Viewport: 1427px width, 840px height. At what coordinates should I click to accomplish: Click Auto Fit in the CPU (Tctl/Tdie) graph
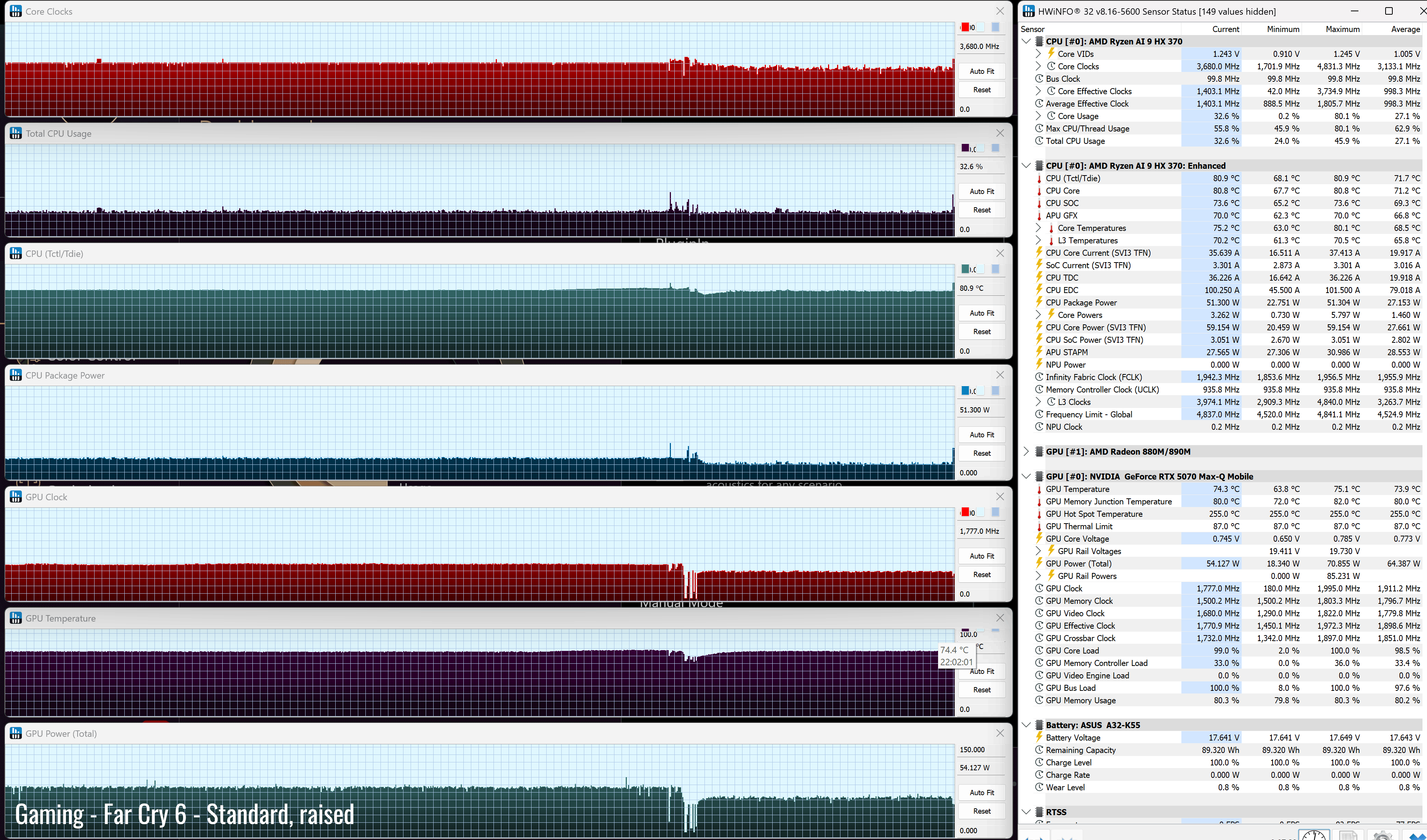pos(981,313)
